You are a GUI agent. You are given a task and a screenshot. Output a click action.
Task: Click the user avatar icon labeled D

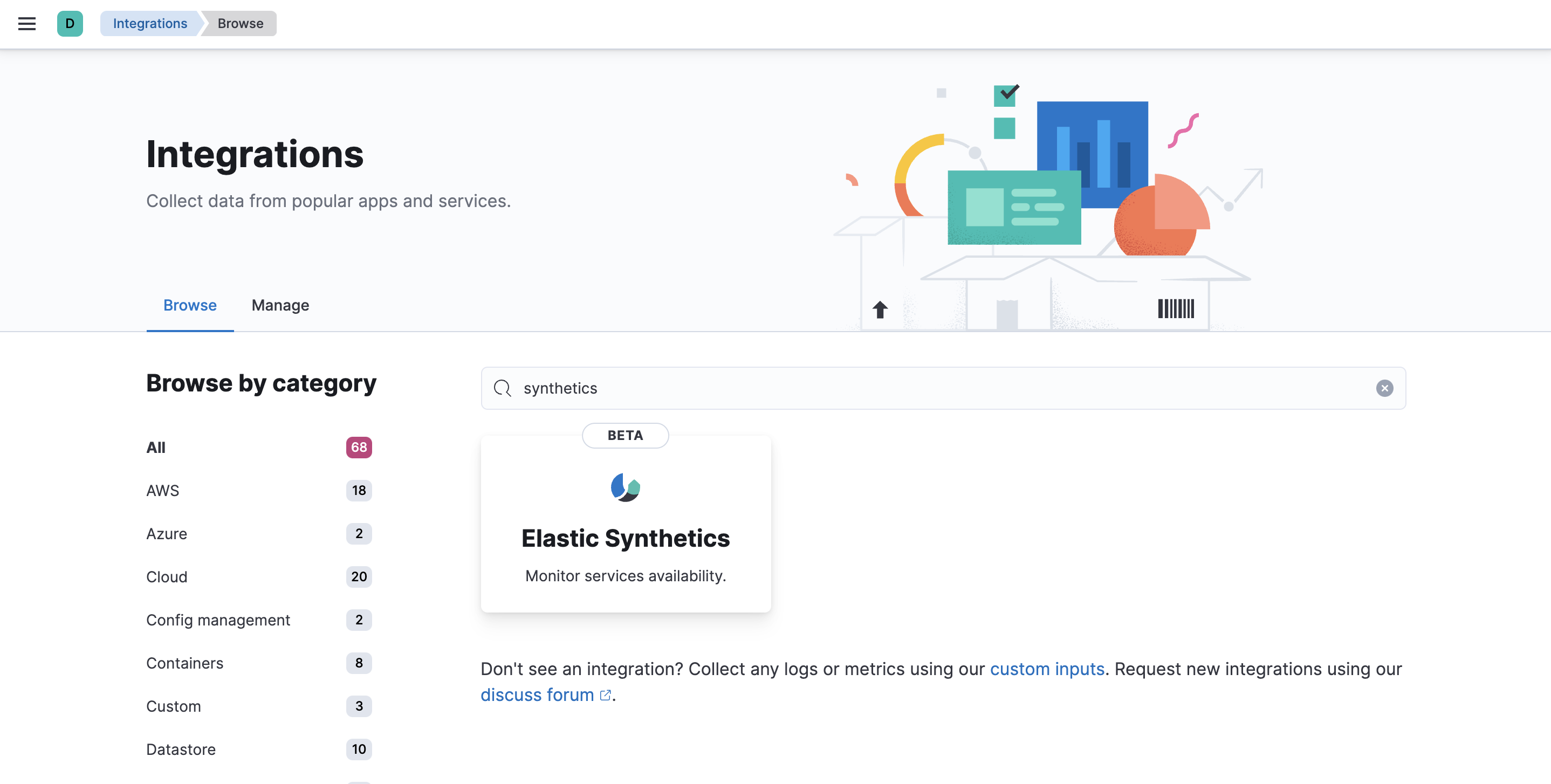click(x=70, y=23)
